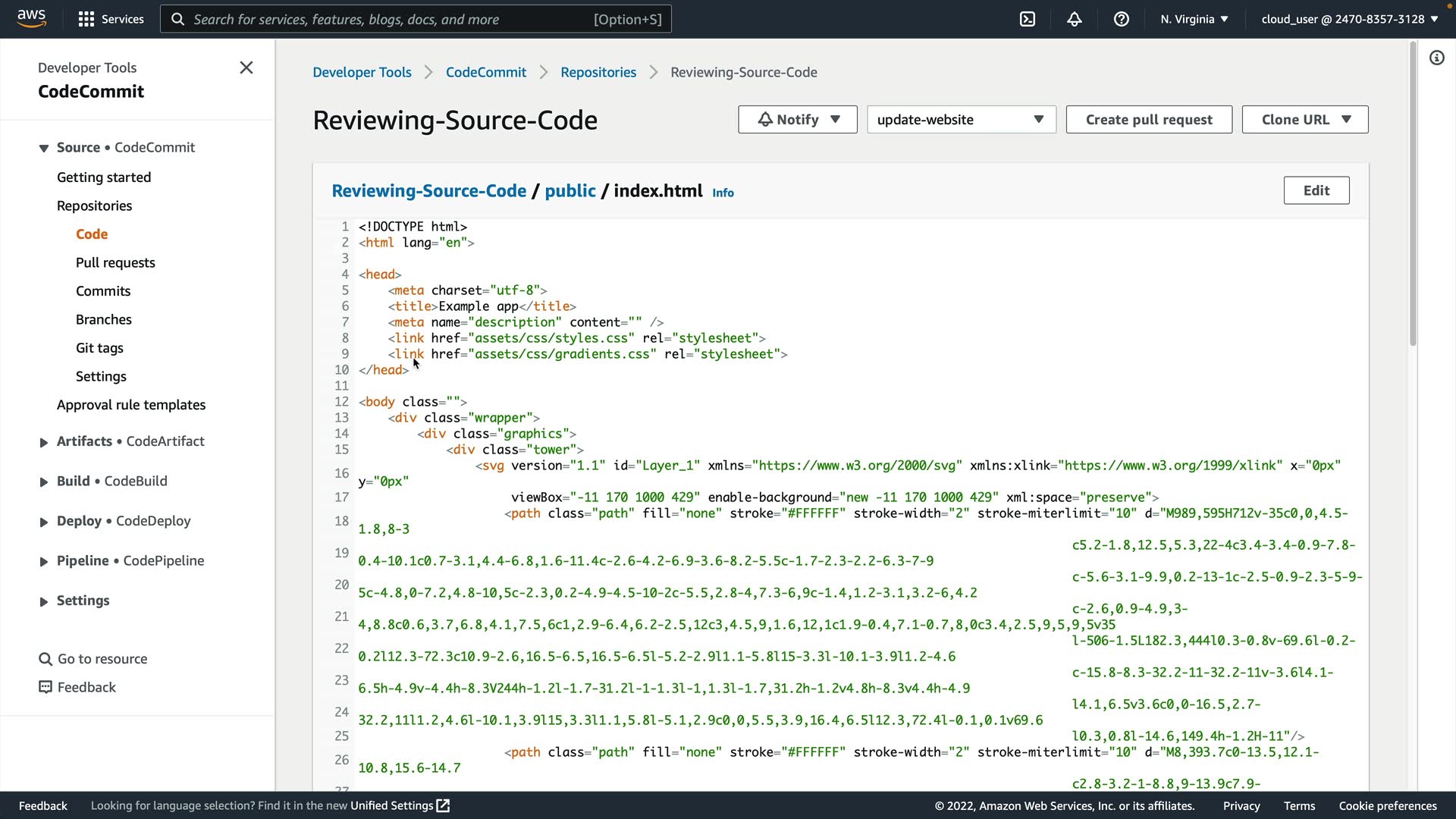Open the N. Virginia region selector

click(x=1194, y=19)
